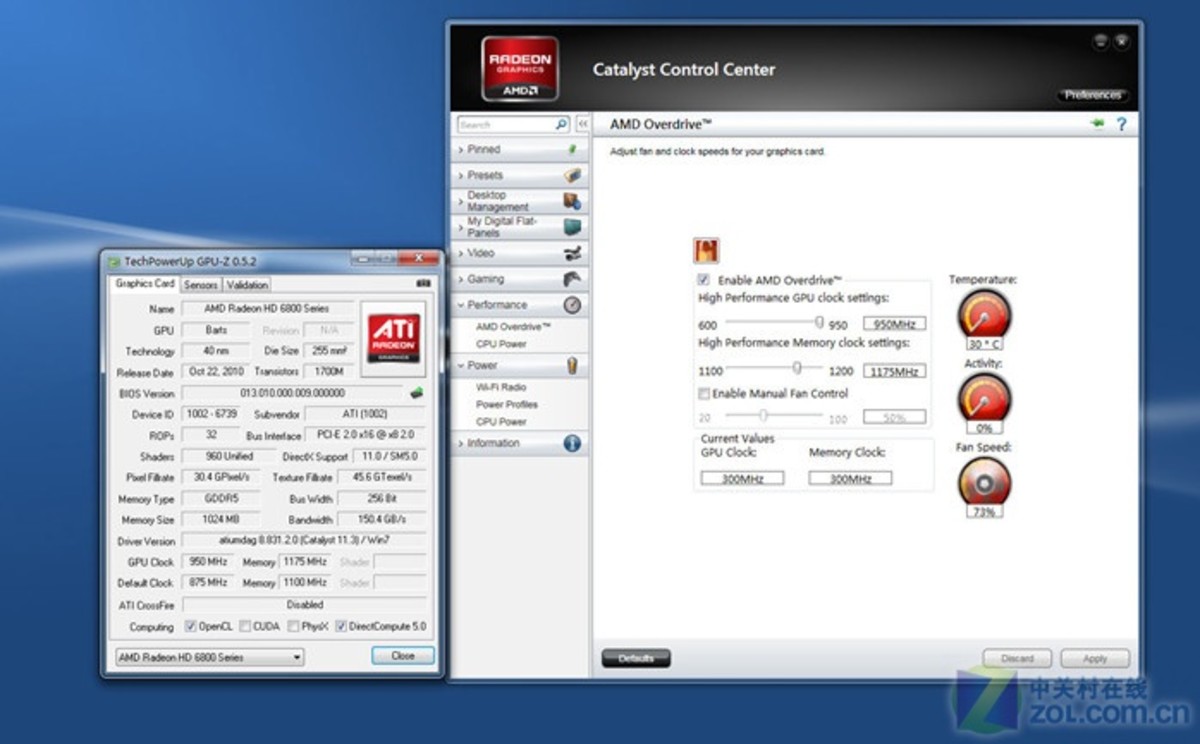Screen dimensions: 1200x744
Task: Click the GPU clock slider handle
Action: tap(819, 323)
